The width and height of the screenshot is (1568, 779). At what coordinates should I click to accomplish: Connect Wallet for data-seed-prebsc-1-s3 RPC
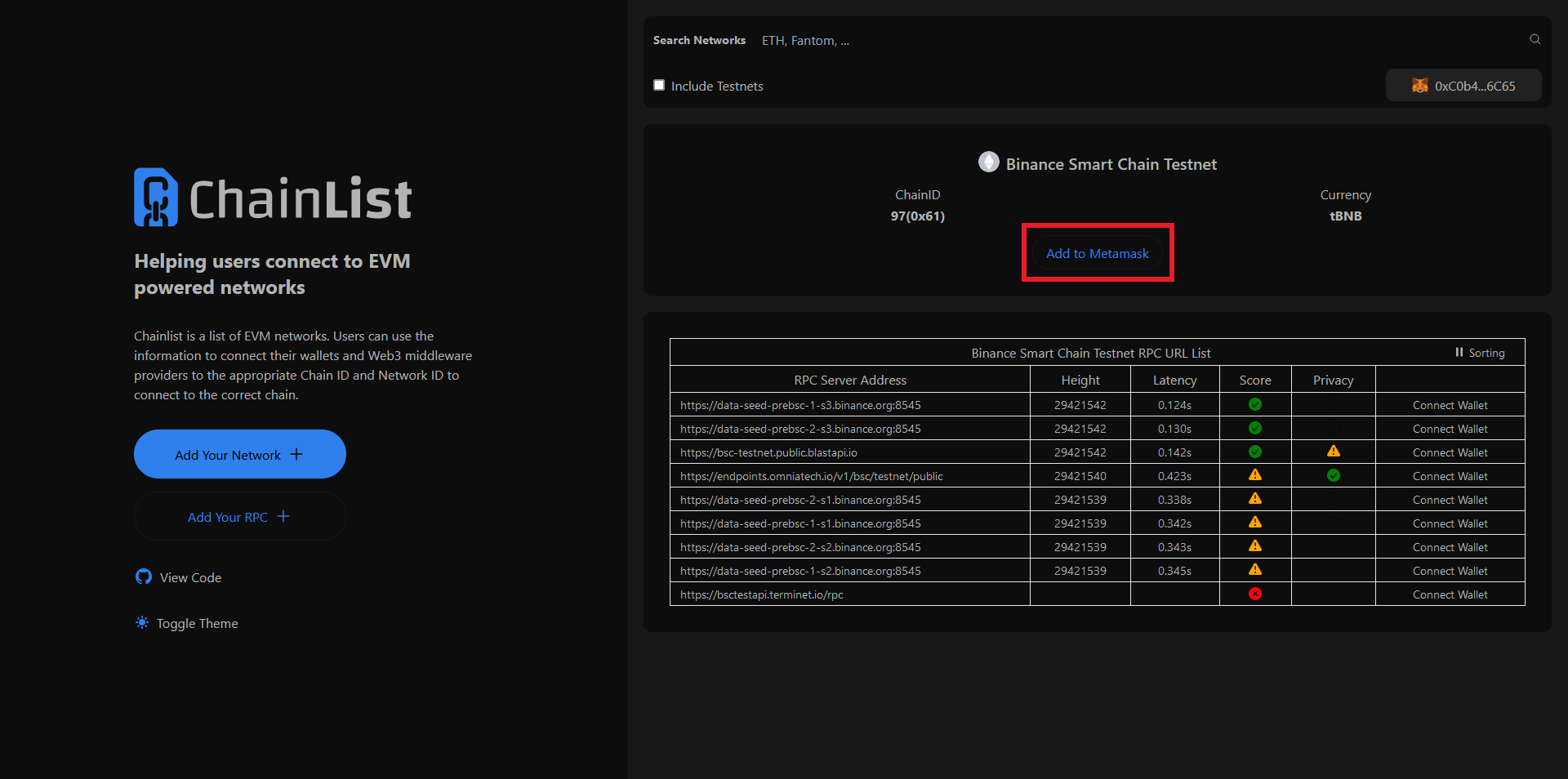point(1450,405)
